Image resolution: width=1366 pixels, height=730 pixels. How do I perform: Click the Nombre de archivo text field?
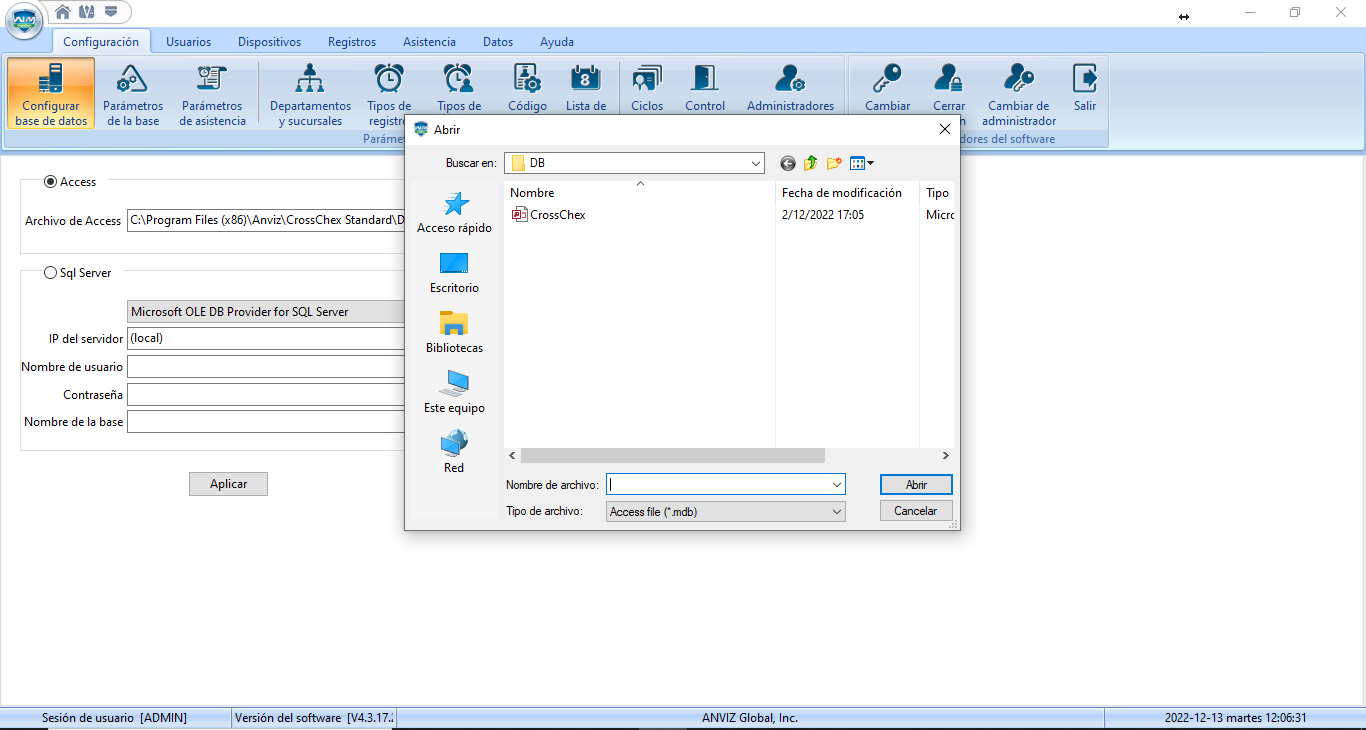click(717, 484)
